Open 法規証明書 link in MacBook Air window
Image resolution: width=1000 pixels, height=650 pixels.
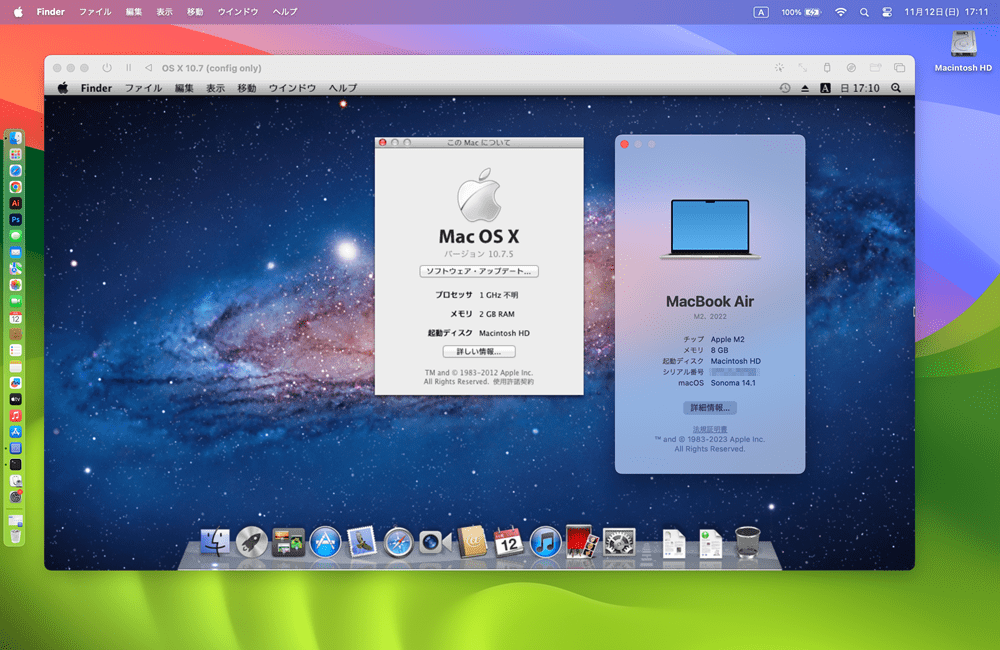point(709,429)
